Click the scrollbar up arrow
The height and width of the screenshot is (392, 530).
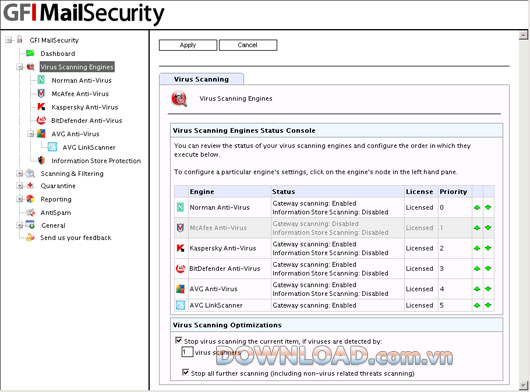(523, 35)
